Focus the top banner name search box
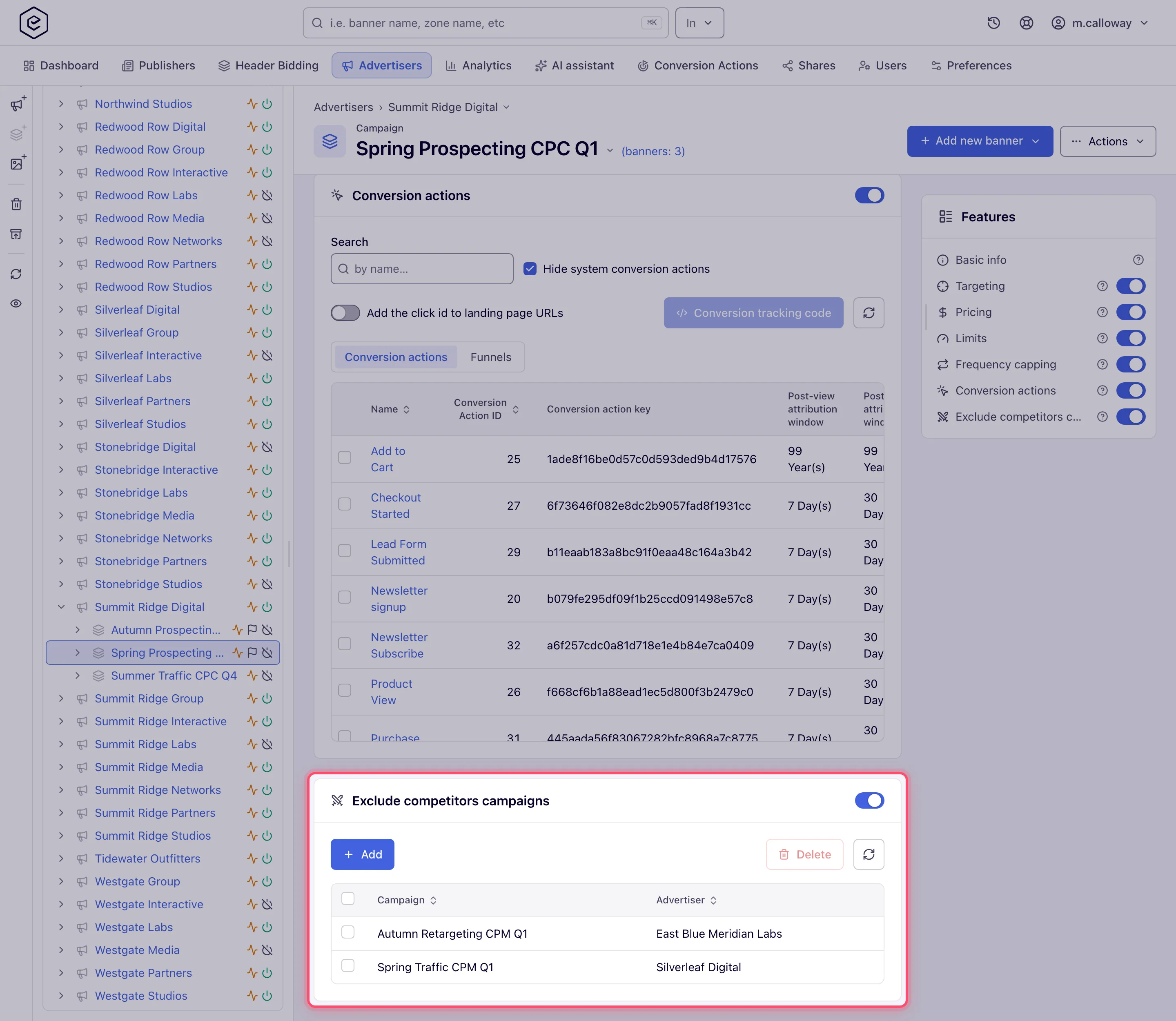Image resolution: width=1176 pixels, height=1021 pixels. (486, 23)
